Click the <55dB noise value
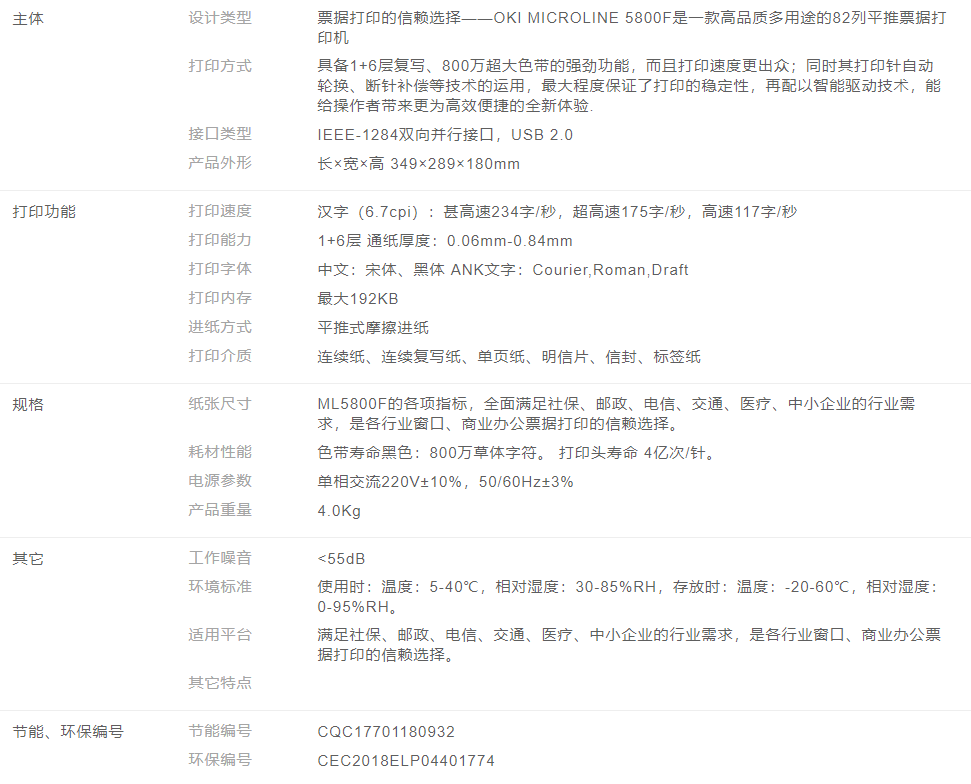Screen dimensions: 971x784 tap(341, 559)
